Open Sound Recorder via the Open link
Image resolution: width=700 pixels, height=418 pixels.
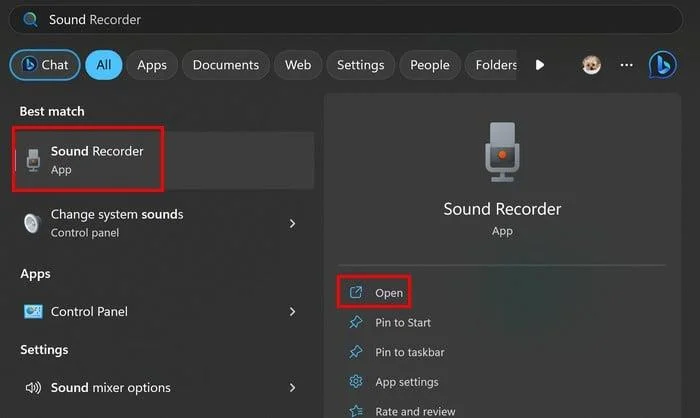tap(388, 293)
